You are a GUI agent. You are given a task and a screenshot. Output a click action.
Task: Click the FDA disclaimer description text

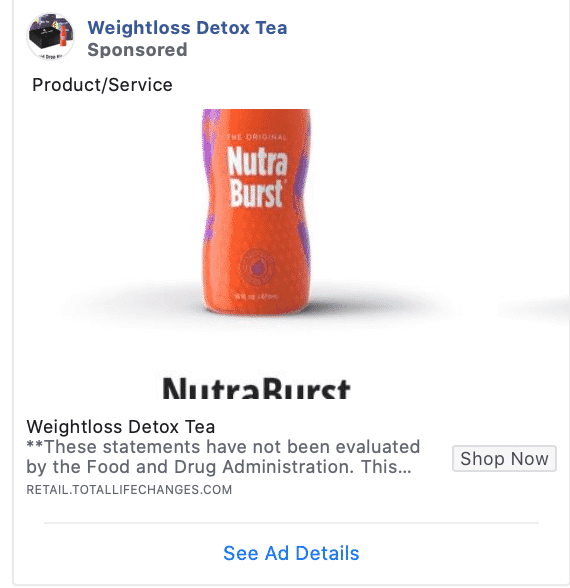click(223, 457)
